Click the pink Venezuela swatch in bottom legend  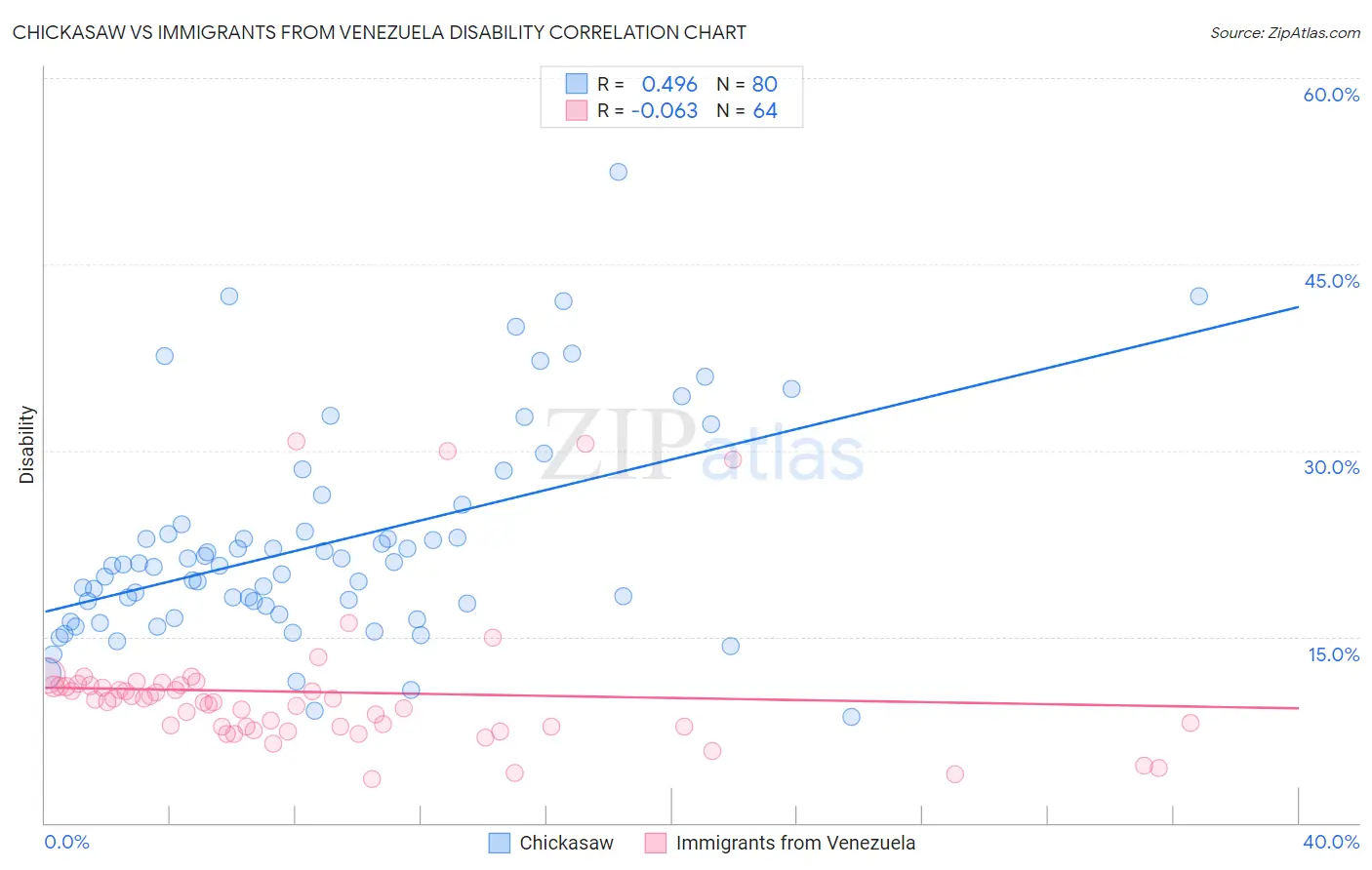coord(656,843)
